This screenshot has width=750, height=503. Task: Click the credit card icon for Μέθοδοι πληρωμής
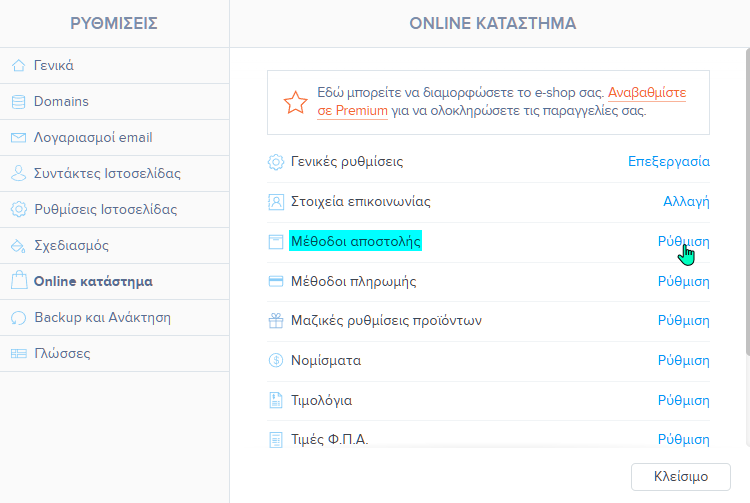coord(276,282)
